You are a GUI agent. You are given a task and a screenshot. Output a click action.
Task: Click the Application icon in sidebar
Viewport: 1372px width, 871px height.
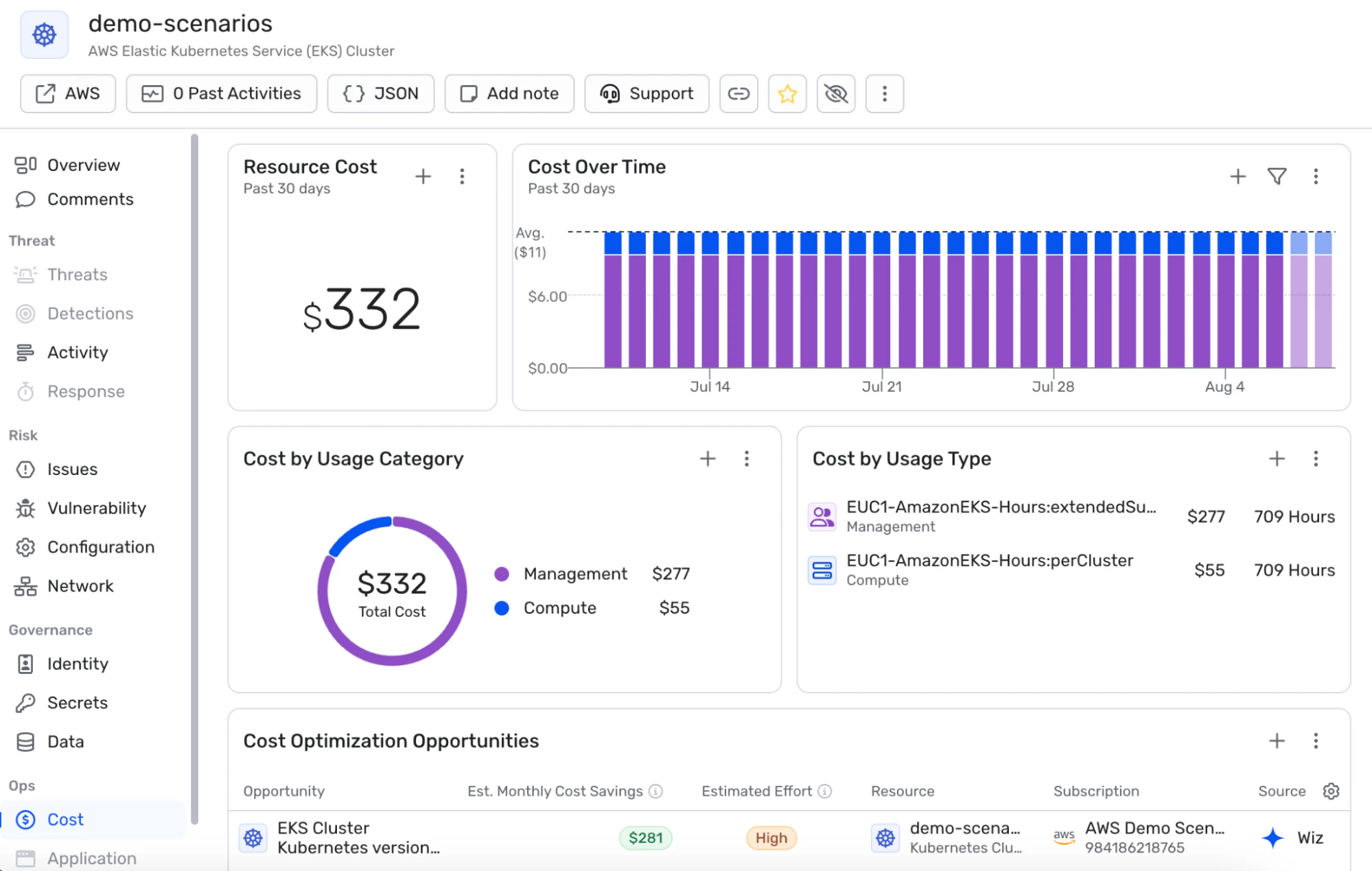[x=25, y=859]
